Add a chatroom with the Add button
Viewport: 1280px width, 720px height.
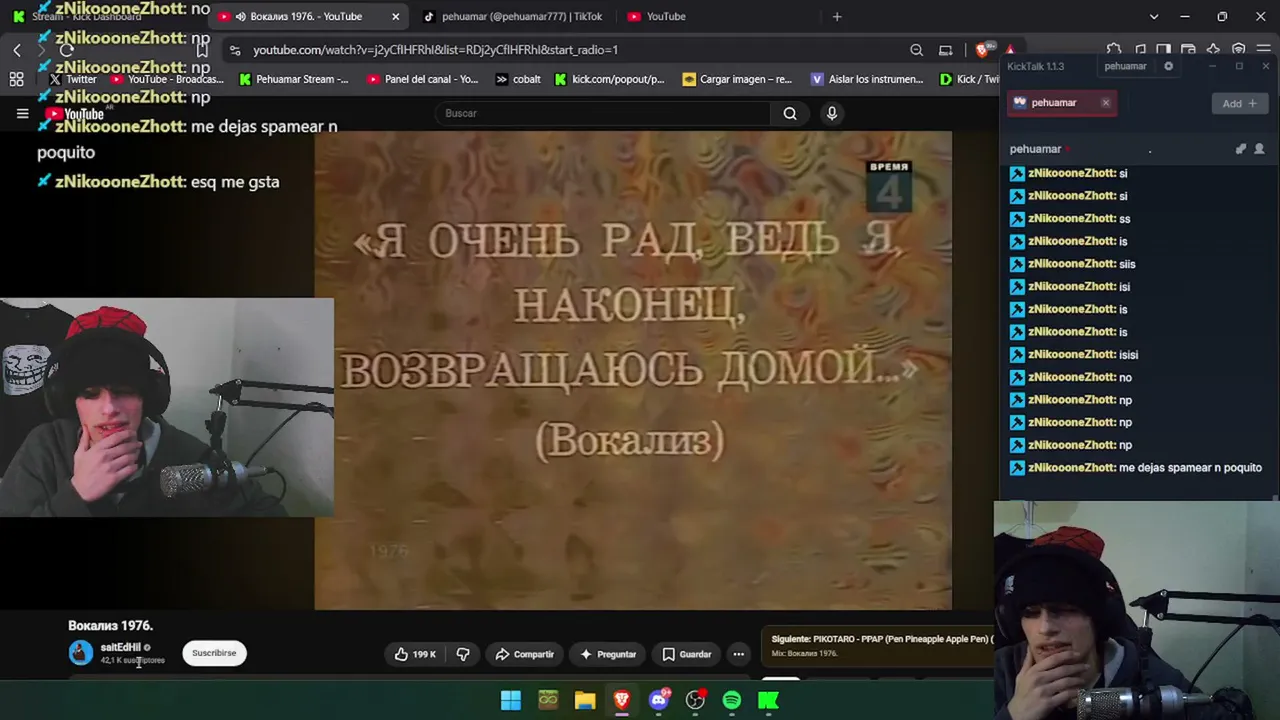pyautogui.click(x=1239, y=103)
